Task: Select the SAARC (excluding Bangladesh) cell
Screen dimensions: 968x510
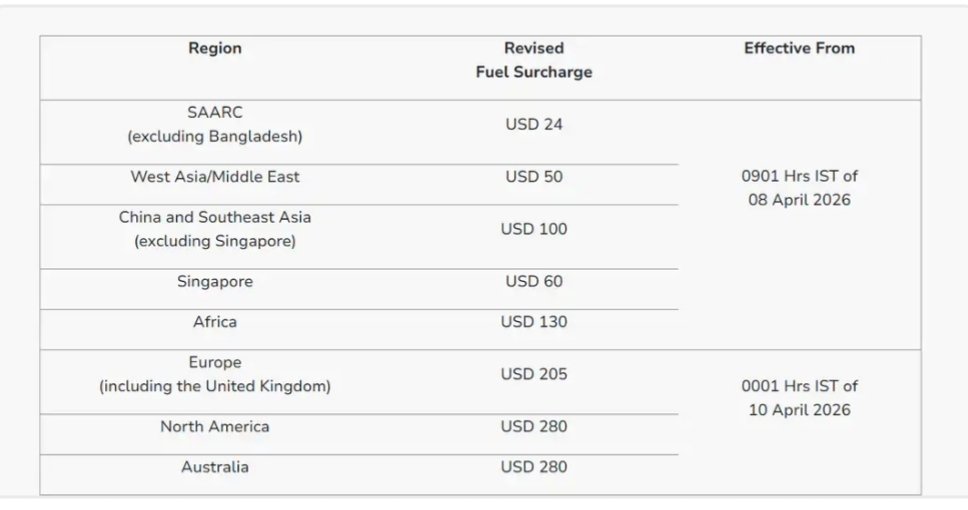Action: click(215, 124)
